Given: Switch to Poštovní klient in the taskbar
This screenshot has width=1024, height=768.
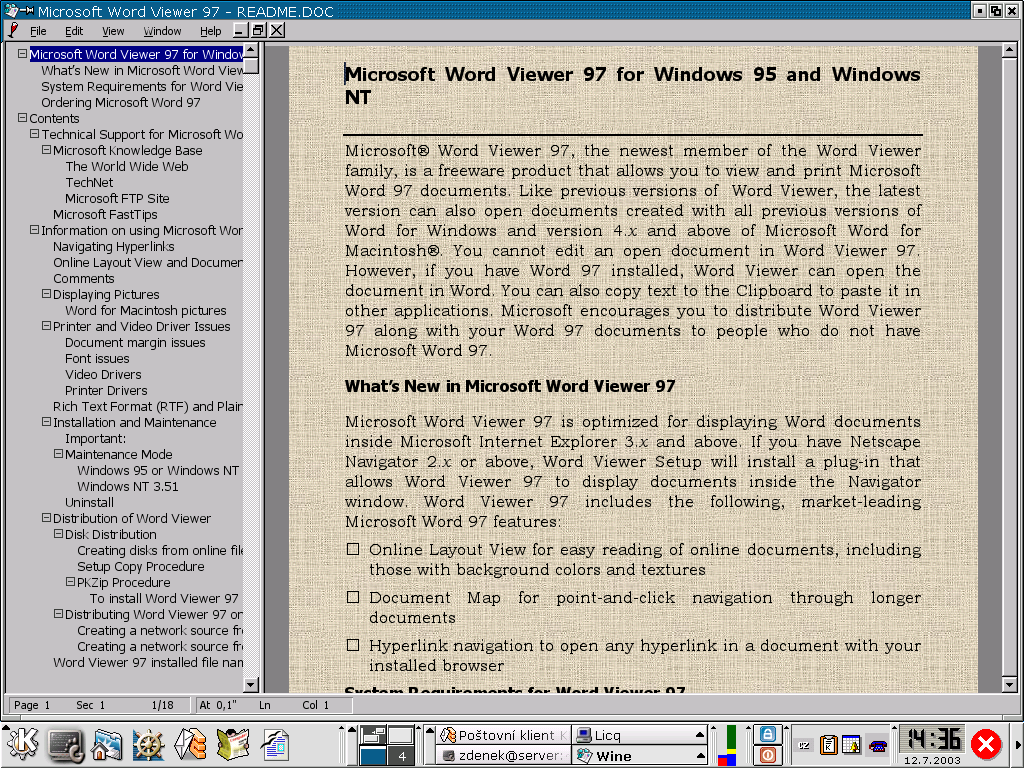Looking at the screenshot, I should tap(503, 735).
